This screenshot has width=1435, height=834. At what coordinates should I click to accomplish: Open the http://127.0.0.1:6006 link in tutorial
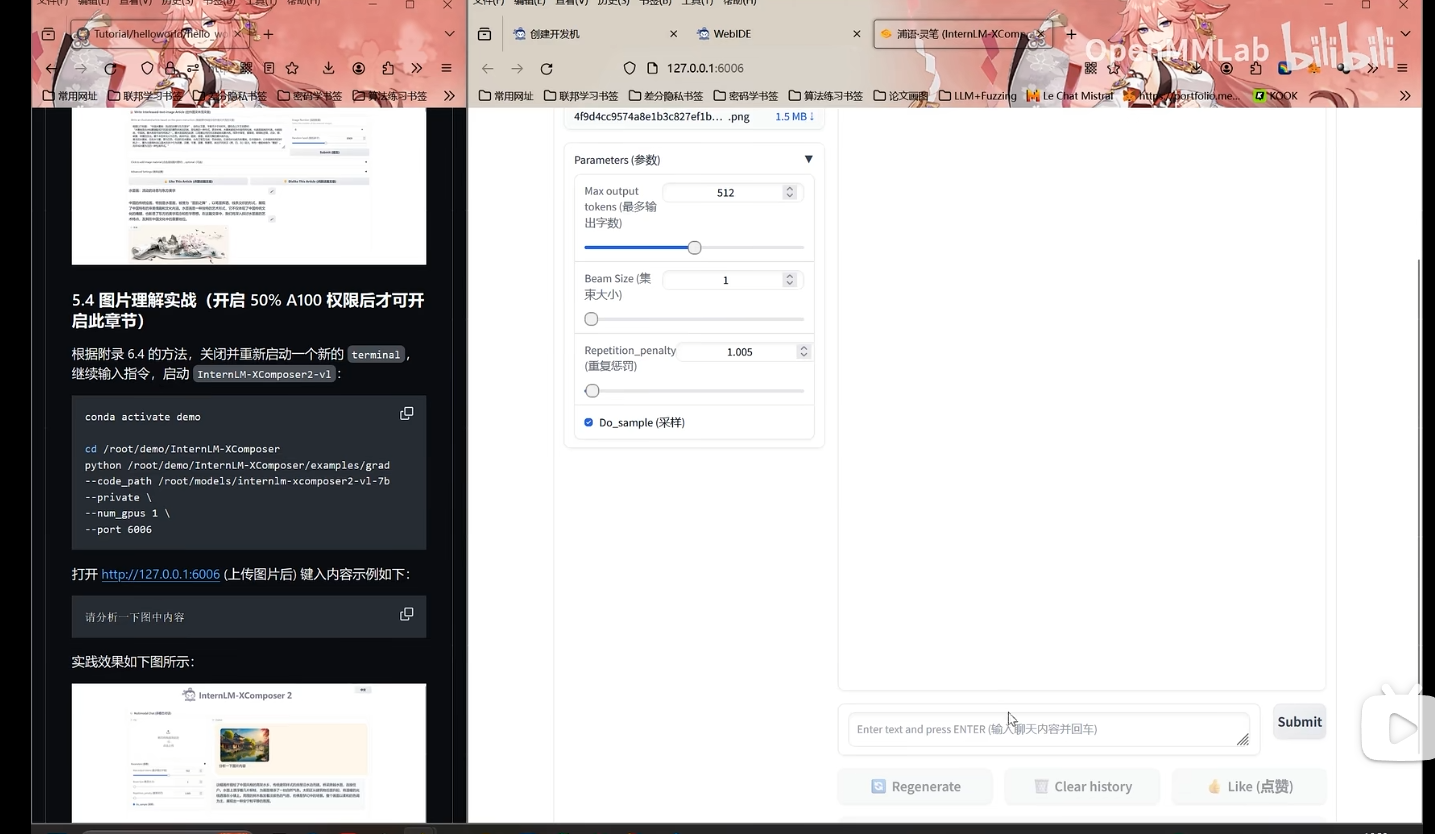pyautogui.click(x=160, y=574)
